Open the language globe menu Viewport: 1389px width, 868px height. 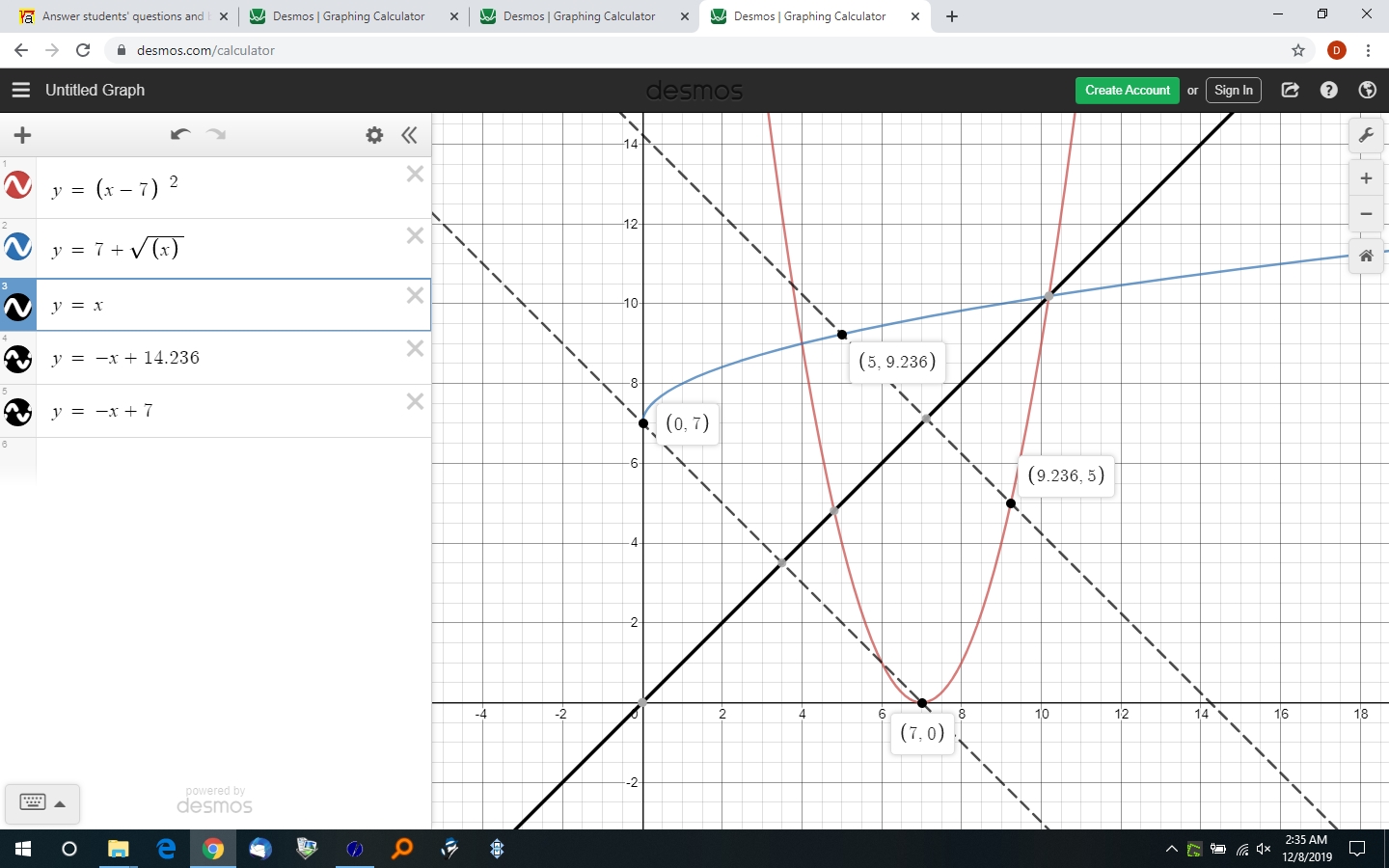(x=1367, y=90)
